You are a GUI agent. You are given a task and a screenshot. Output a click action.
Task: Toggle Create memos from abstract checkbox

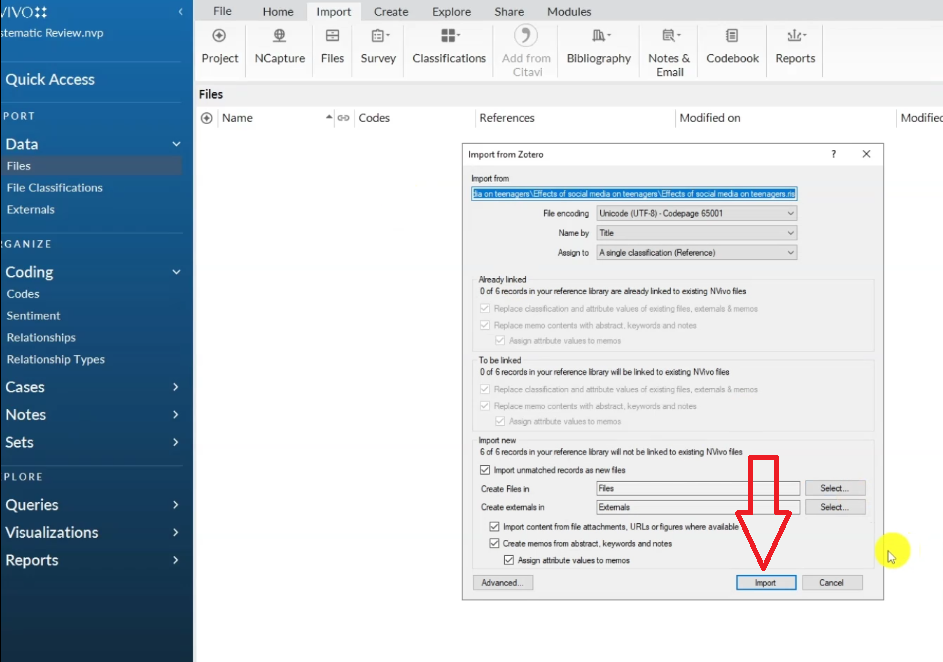[x=494, y=543]
